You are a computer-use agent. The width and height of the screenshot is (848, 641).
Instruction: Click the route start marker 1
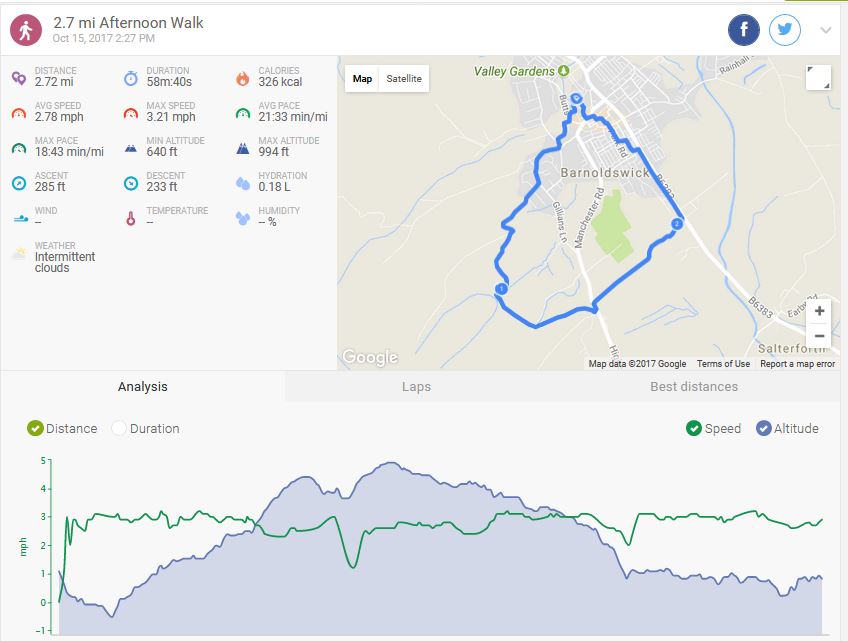click(x=501, y=289)
